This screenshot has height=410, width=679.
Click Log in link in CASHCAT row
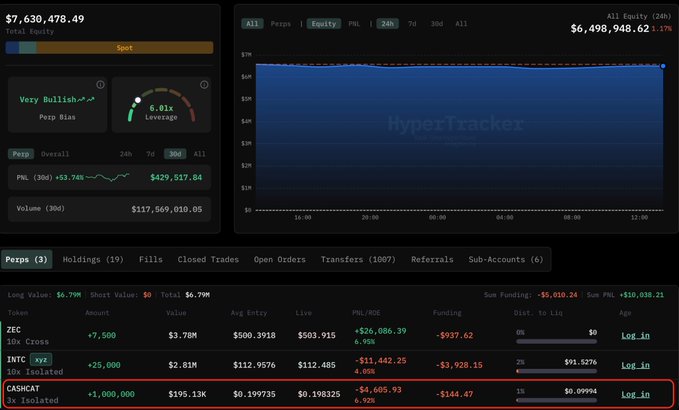tap(635, 394)
